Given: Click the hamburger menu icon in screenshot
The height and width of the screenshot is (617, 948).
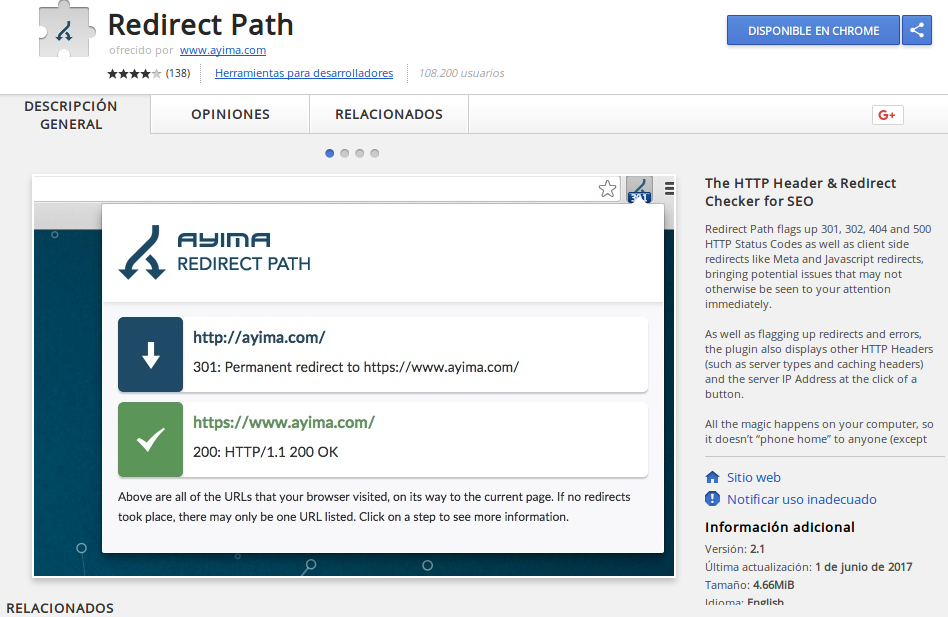Looking at the screenshot, I should coord(669,189).
